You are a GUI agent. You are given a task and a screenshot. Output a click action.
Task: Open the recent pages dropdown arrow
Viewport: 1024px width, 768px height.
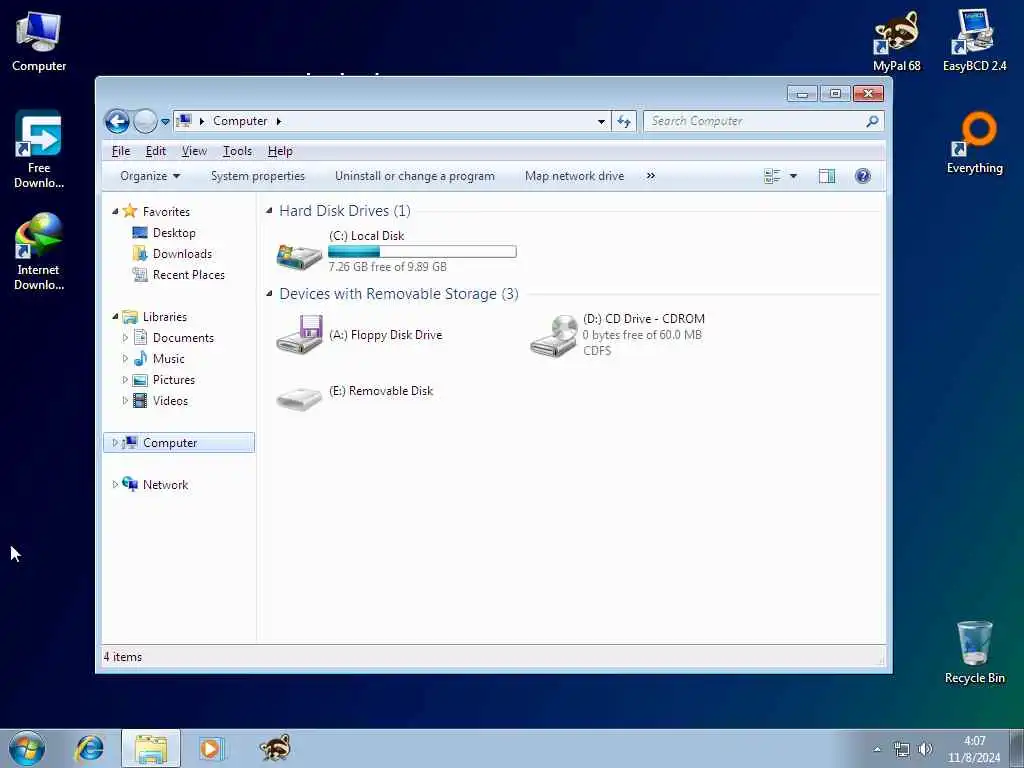coord(165,121)
